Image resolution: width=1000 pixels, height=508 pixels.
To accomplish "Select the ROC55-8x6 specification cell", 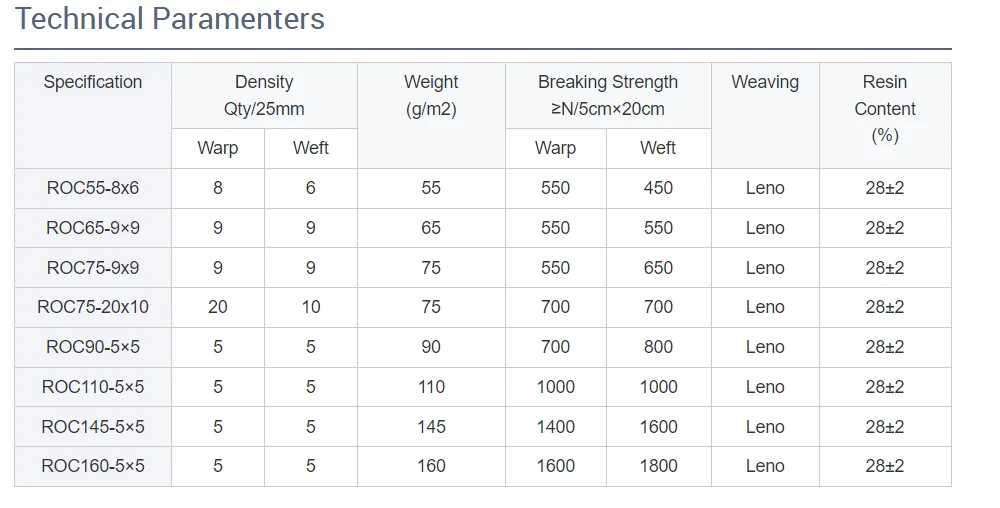I will click(x=93, y=188).
